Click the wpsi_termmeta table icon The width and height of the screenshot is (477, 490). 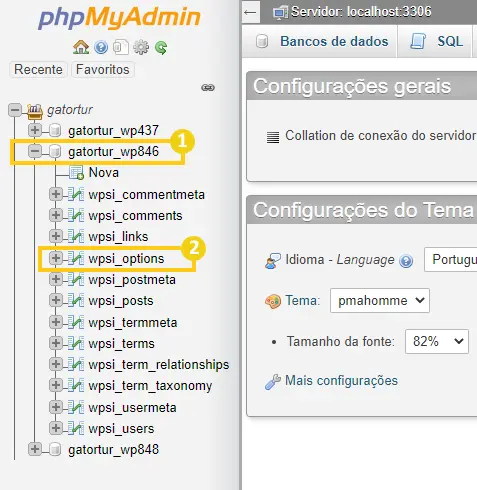pos(76,322)
